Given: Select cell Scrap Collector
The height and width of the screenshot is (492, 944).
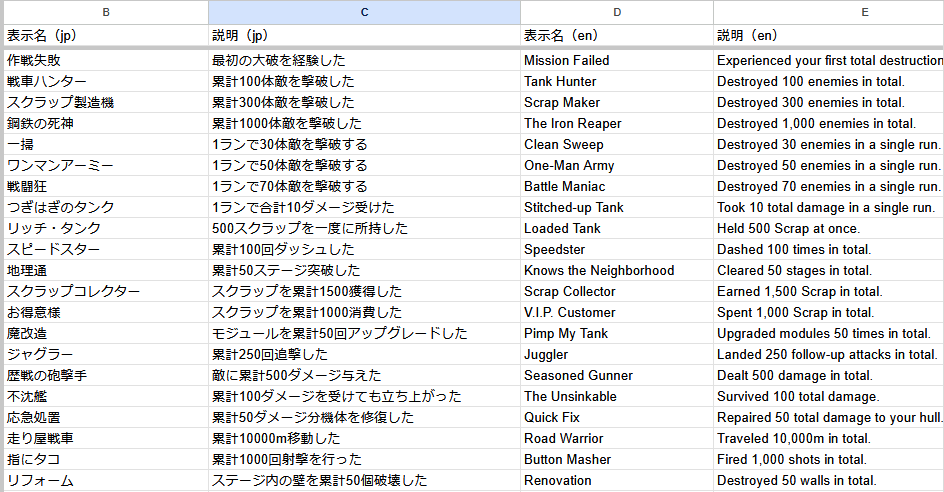Looking at the screenshot, I should [617, 291].
